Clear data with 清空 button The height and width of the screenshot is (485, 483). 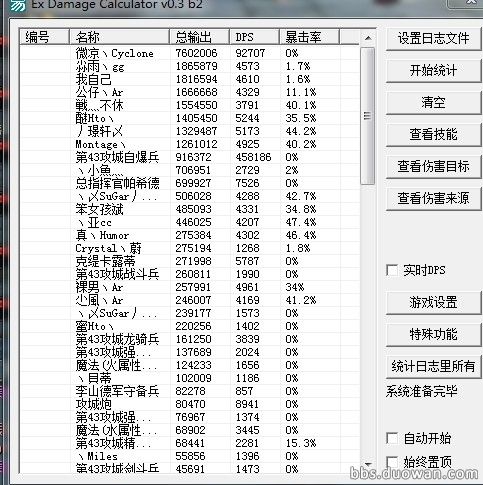point(433,102)
